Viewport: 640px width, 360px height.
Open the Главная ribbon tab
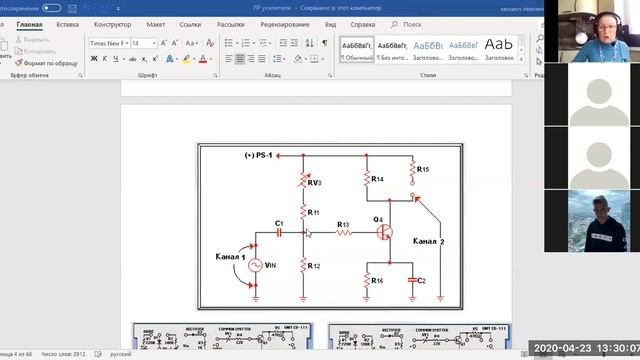point(29,24)
